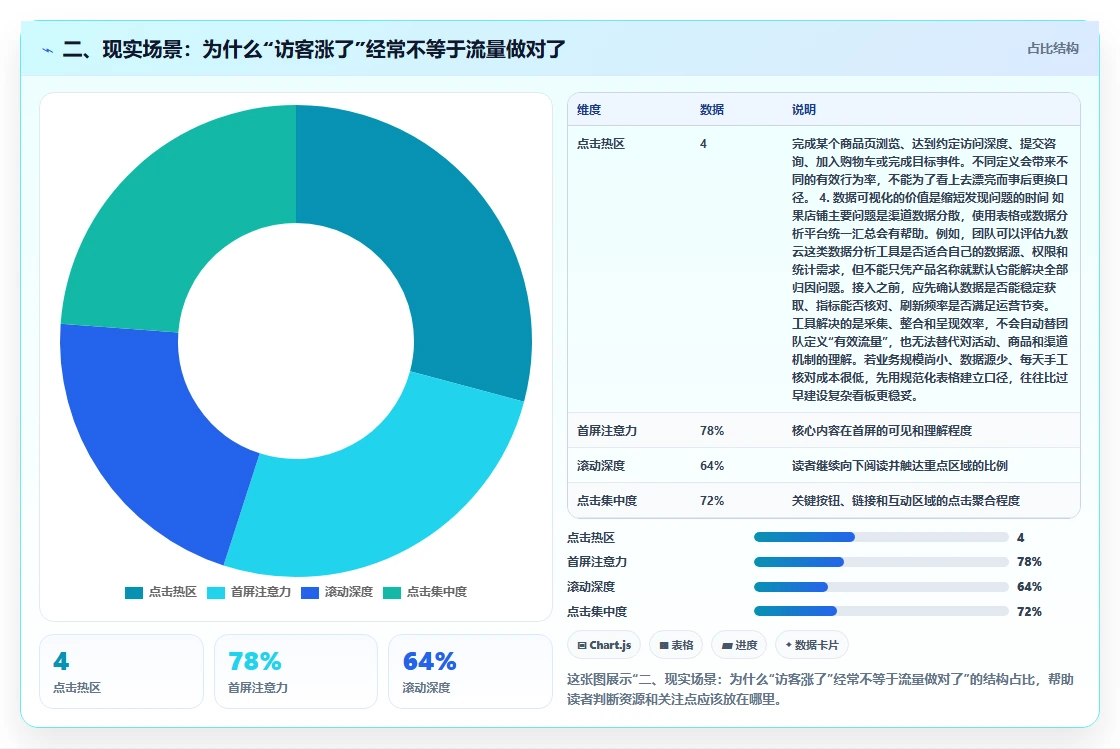Click the 78% cell in the table
This screenshot has height=749, width=1120.
tap(712, 431)
